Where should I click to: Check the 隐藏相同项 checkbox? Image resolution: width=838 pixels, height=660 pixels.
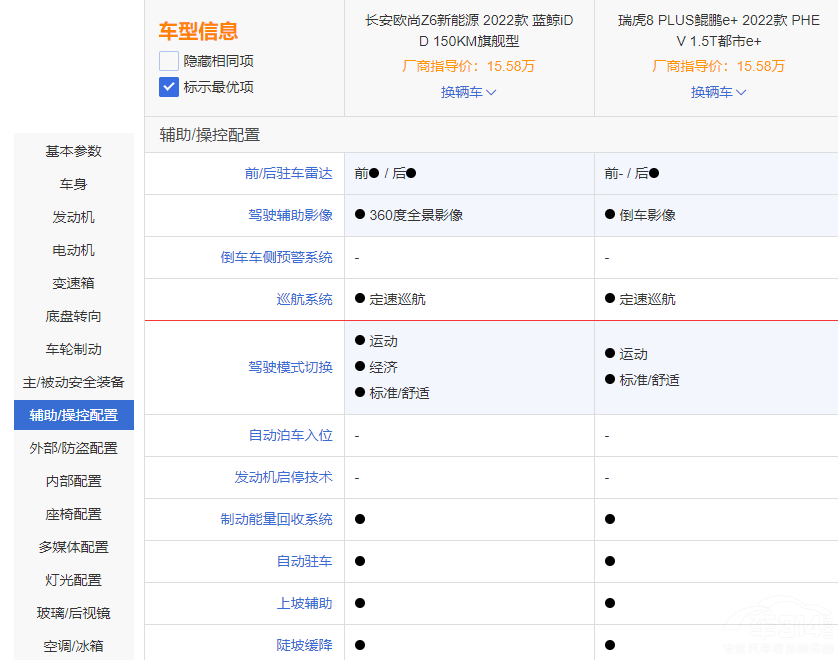tap(169, 61)
